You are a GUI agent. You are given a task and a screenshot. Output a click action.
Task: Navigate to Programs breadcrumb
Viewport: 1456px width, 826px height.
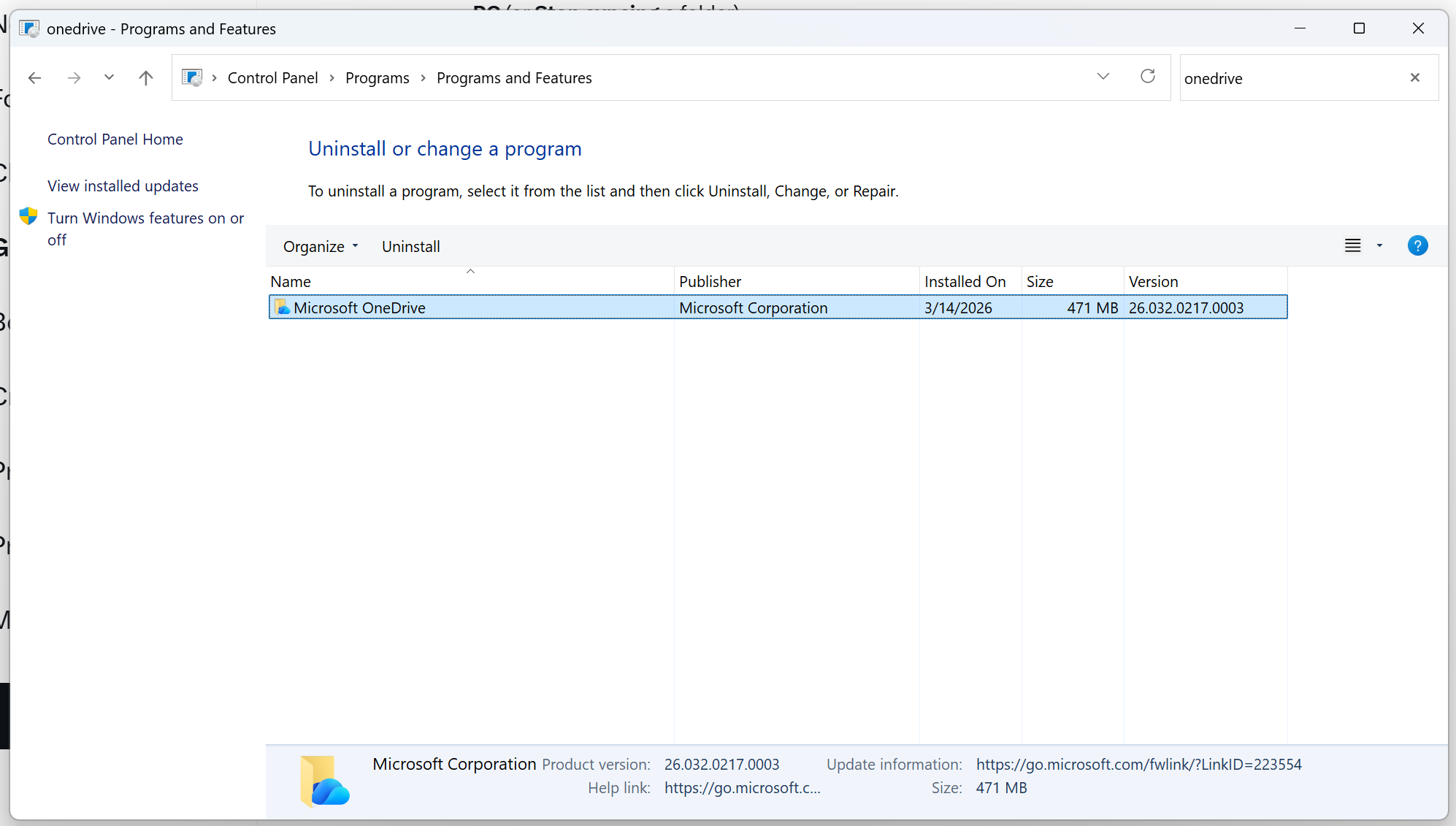pyautogui.click(x=377, y=78)
